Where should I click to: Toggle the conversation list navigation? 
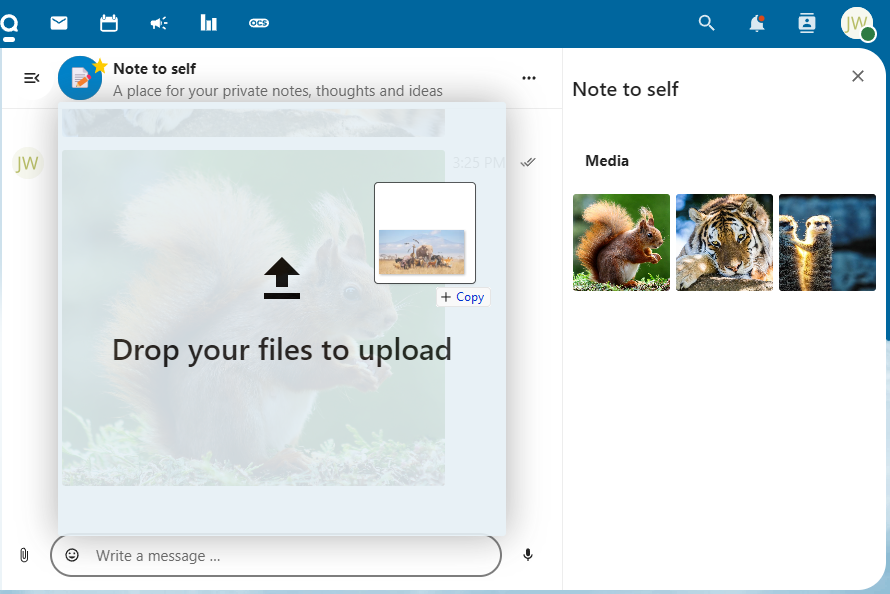(32, 78)
